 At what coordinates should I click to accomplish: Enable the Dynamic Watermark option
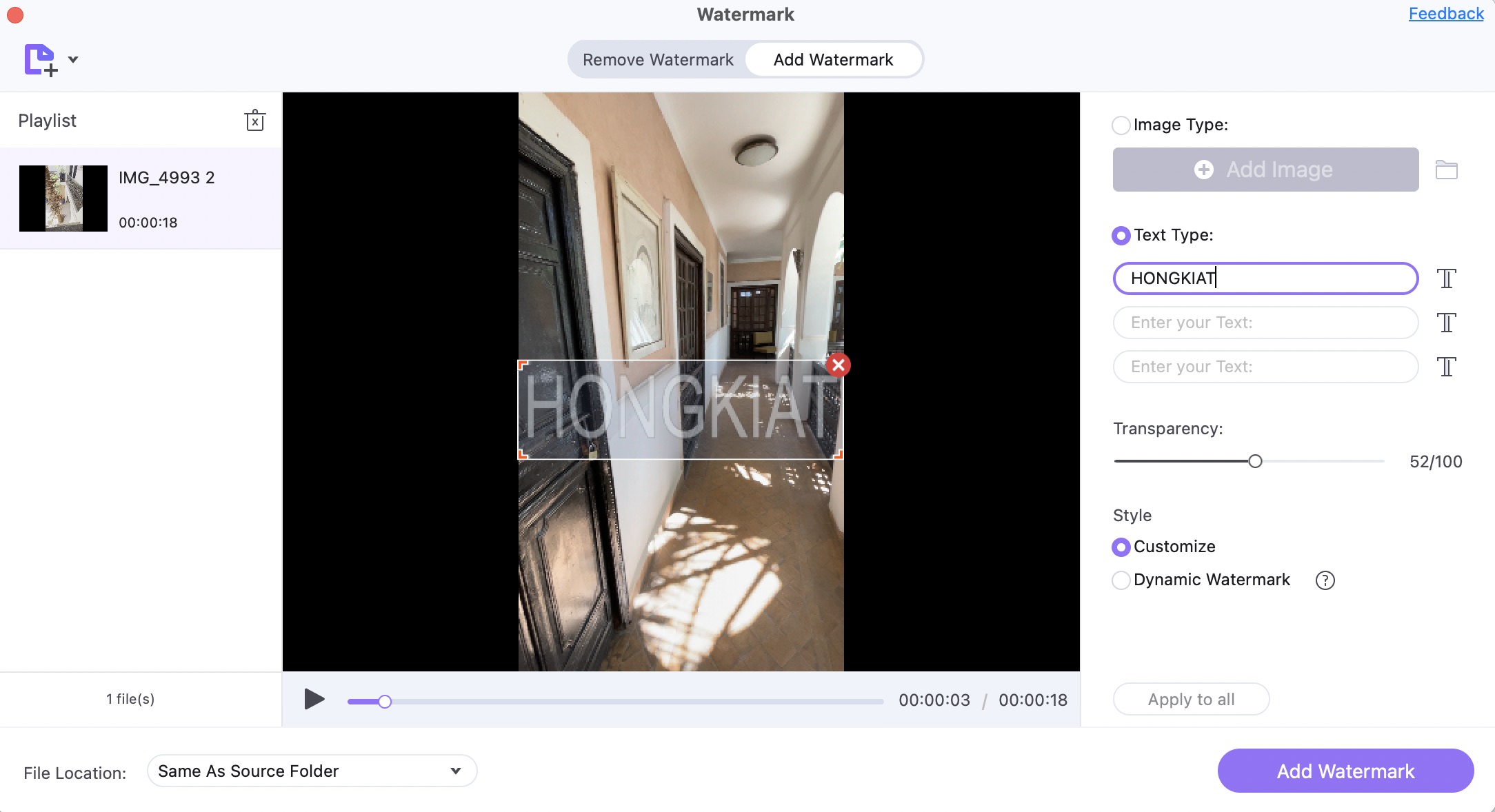pyautogui.click(x=1120, y=580)
